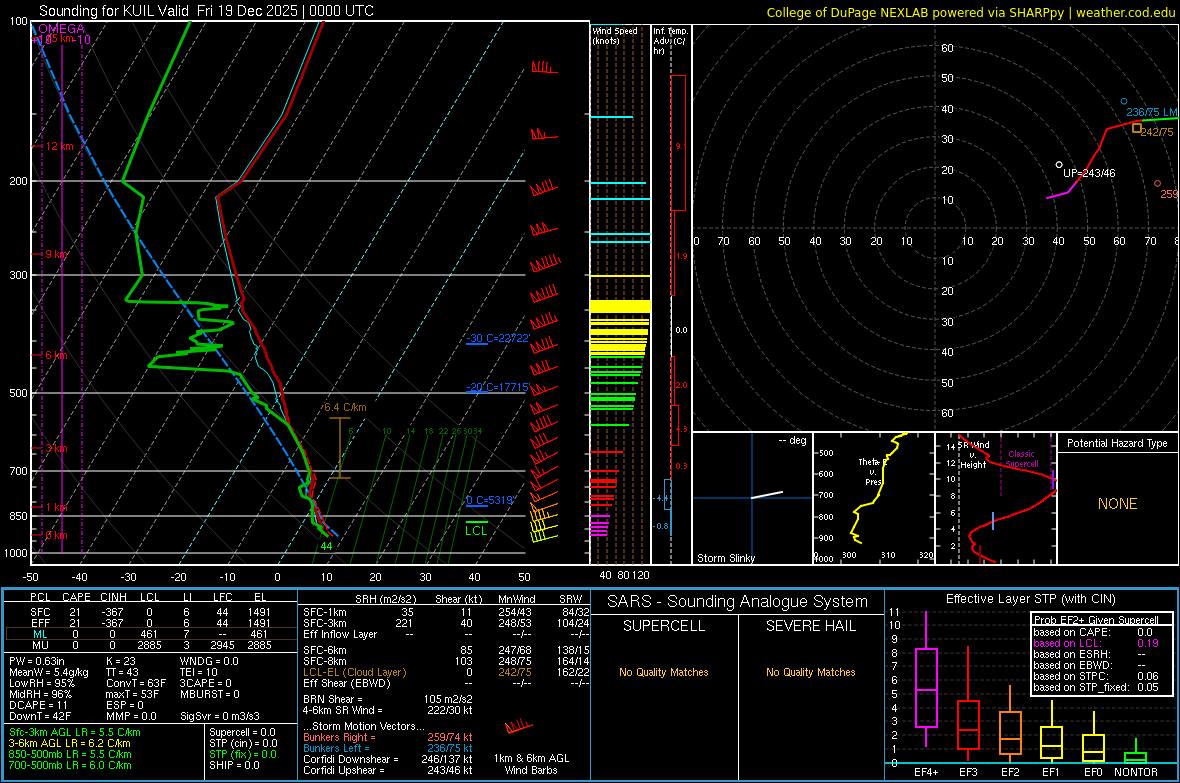Click the 'SHIP = 0.0' value
Screen dimensions: 1180x783
[x=234, y=765]
